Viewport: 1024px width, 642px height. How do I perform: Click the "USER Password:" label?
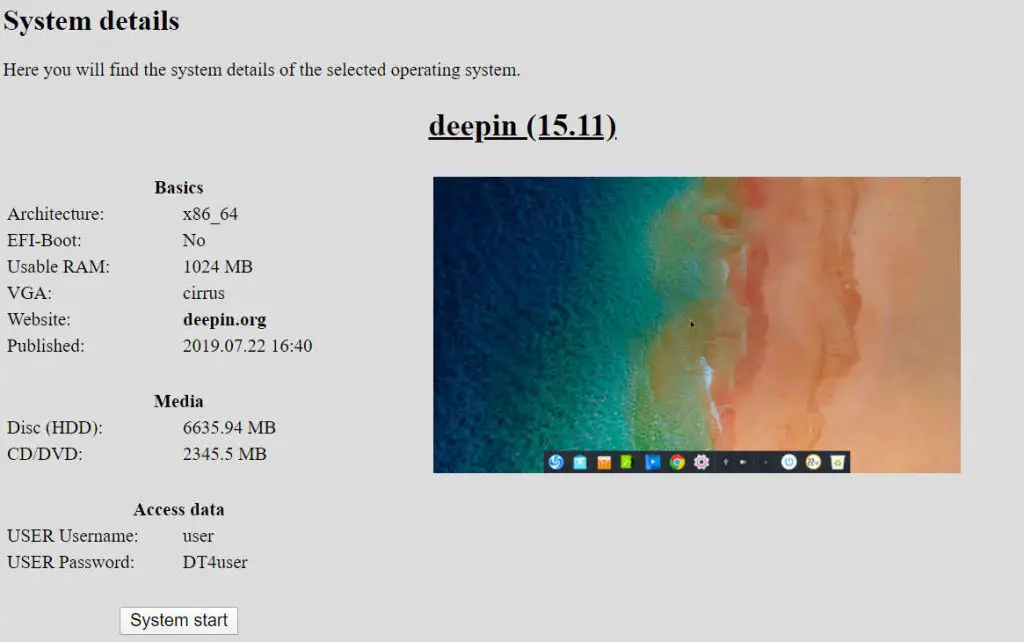tap(71, 562)
